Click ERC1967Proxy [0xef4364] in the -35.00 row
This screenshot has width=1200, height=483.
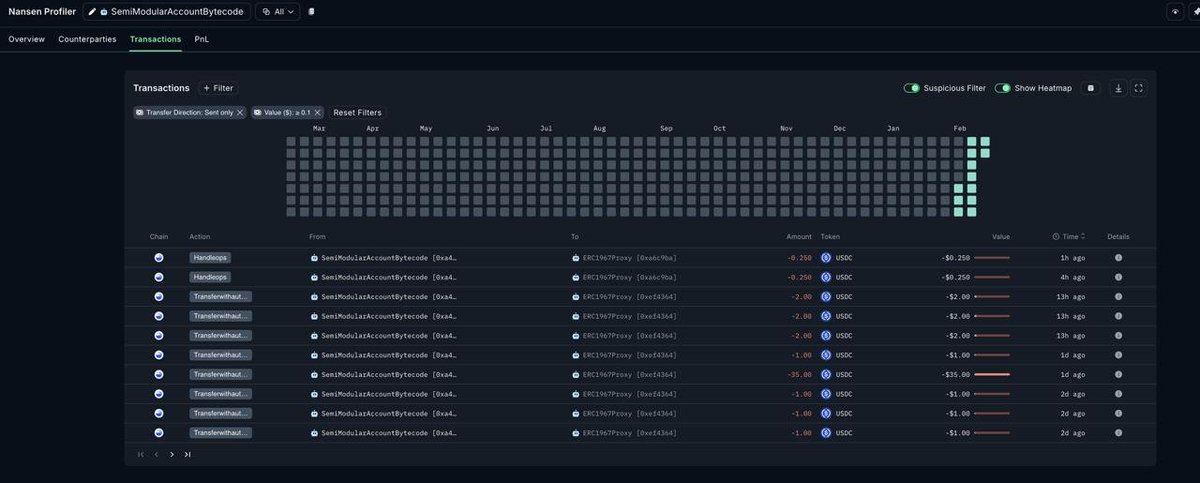[x=630, y=374]
